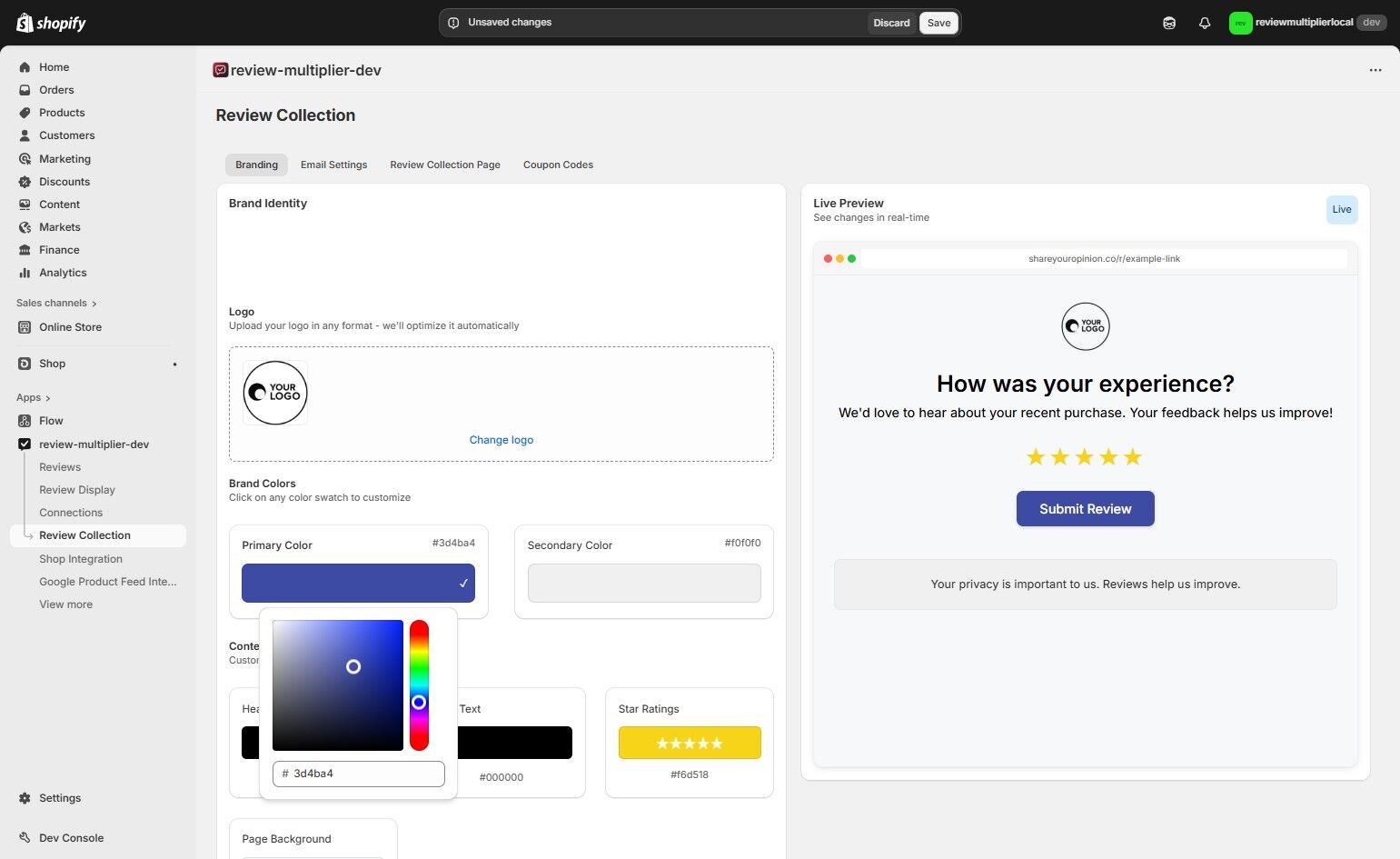The height and width of the screenshot is (859, 1400).
Task: Open the Discounts section icon
Action: [25, 181]
